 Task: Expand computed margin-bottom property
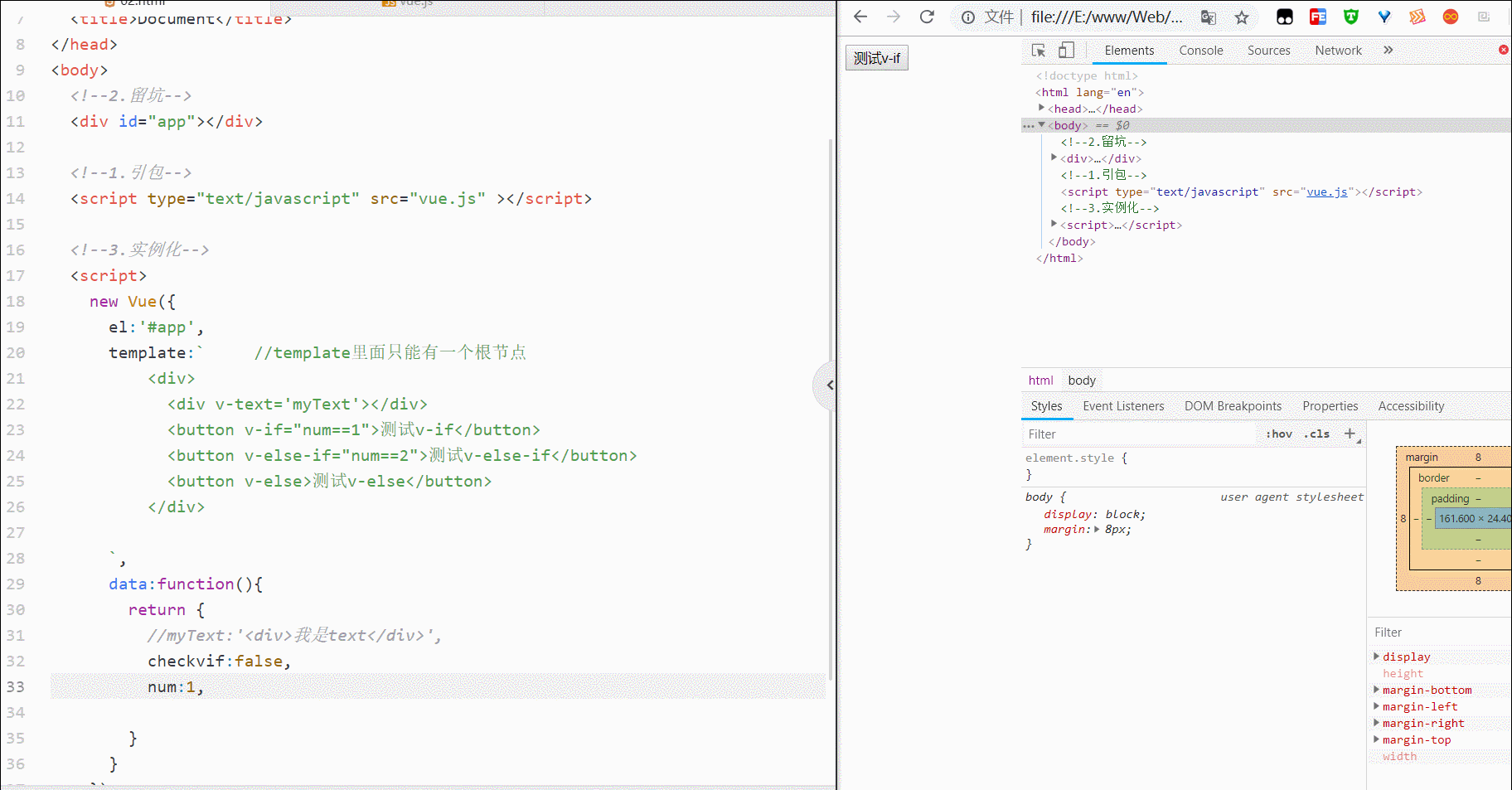(x=1377, y=690)
